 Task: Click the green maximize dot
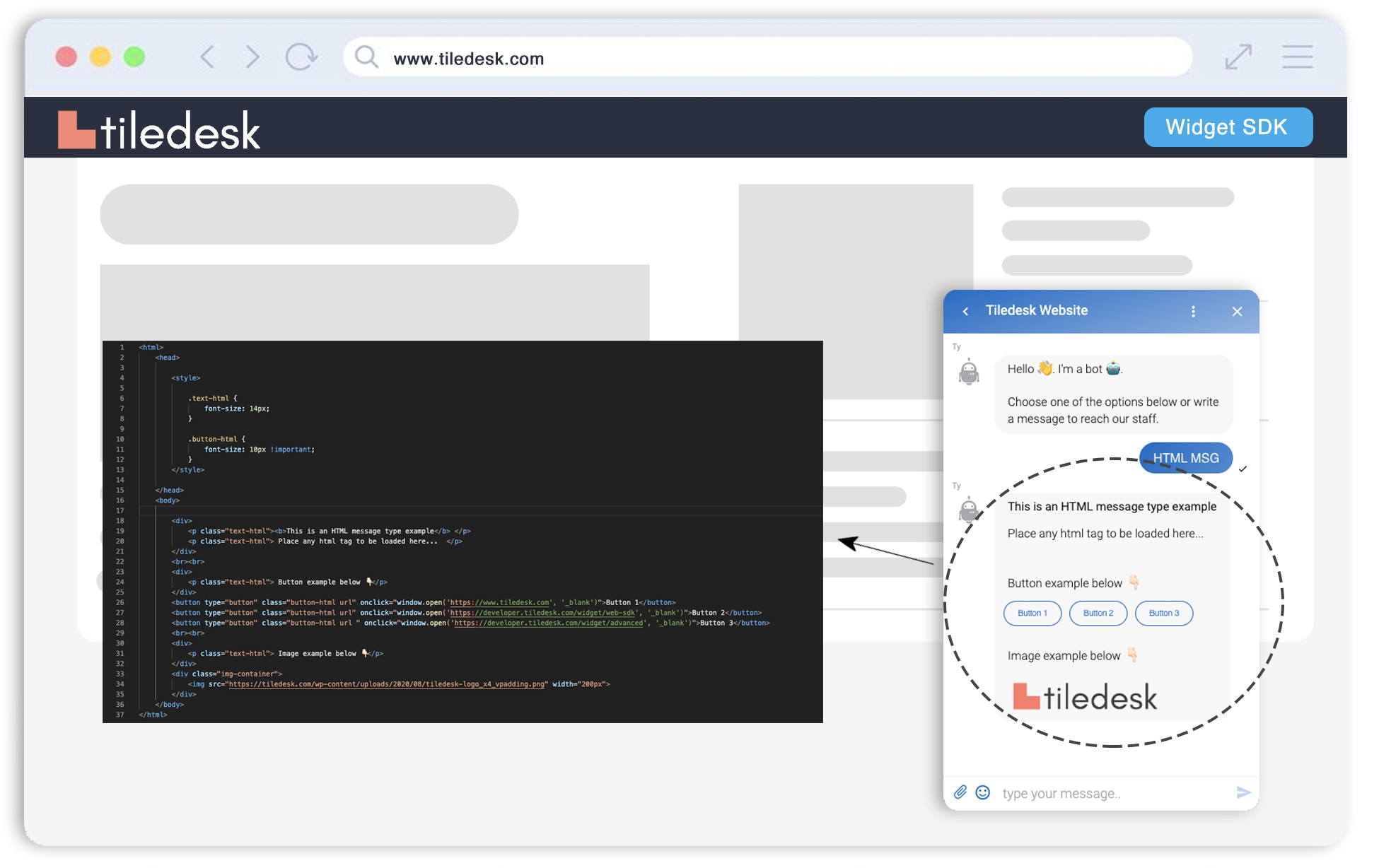pyautogui.click(x=134, y=57)
